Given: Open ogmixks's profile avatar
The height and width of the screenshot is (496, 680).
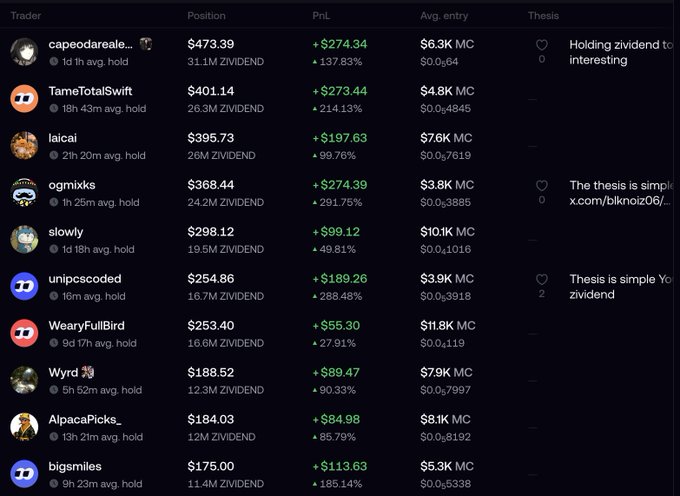Looking at the screenshot, I should coord(24,192).
